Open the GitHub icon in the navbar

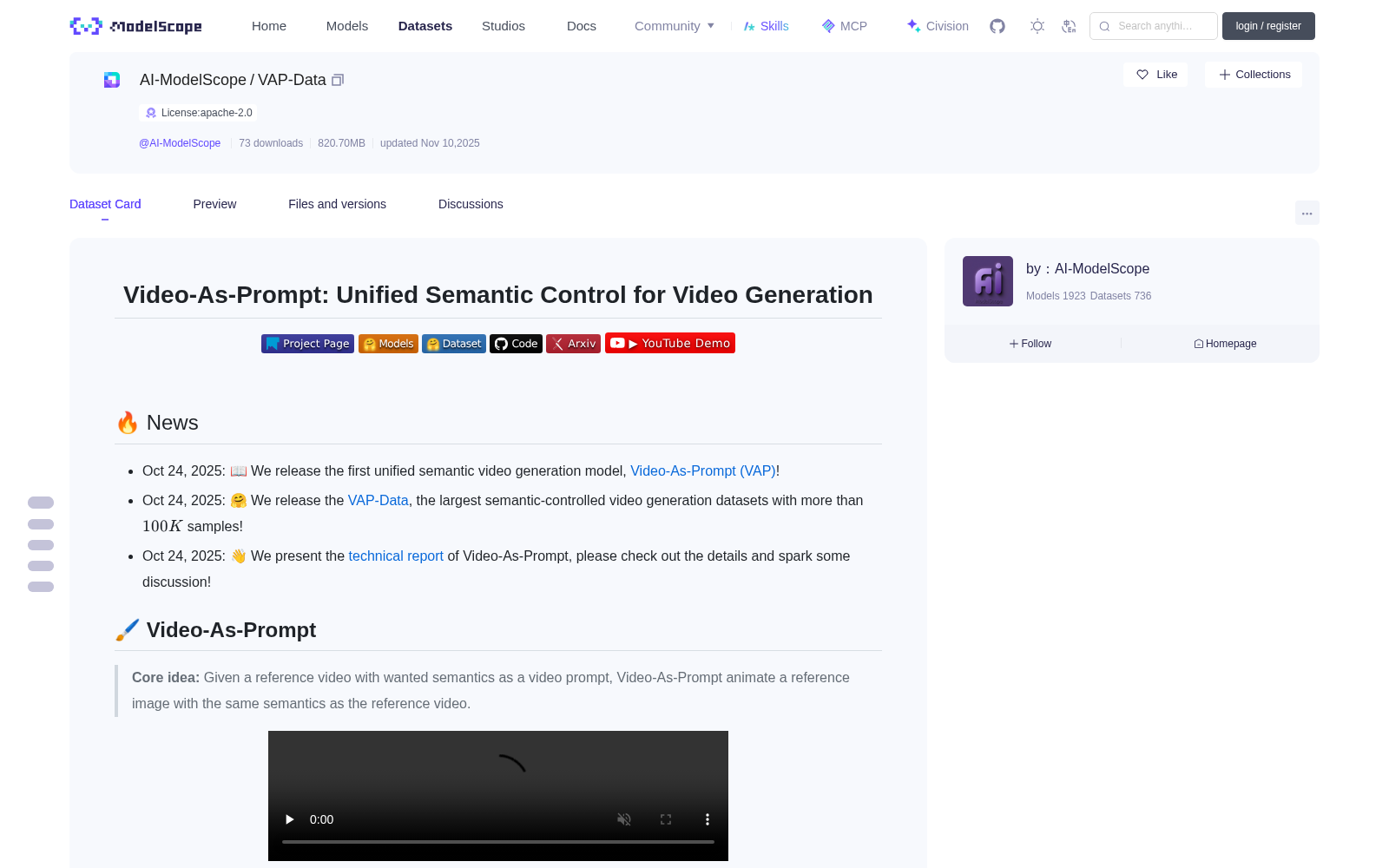point(997,26)
